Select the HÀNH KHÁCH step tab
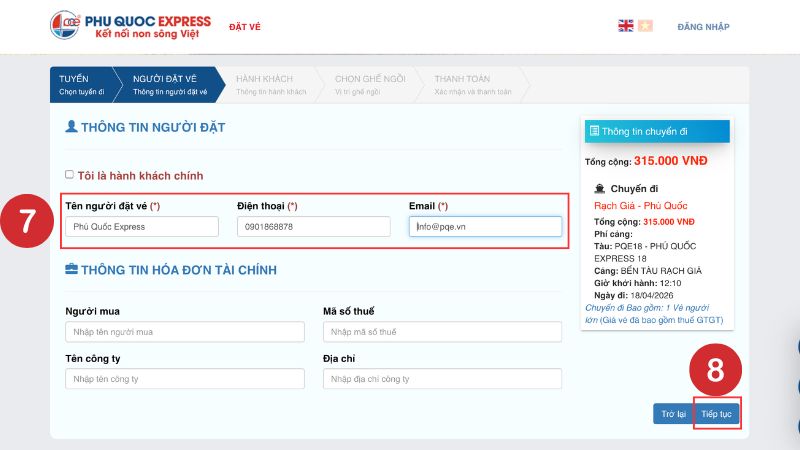 point(271,85)
